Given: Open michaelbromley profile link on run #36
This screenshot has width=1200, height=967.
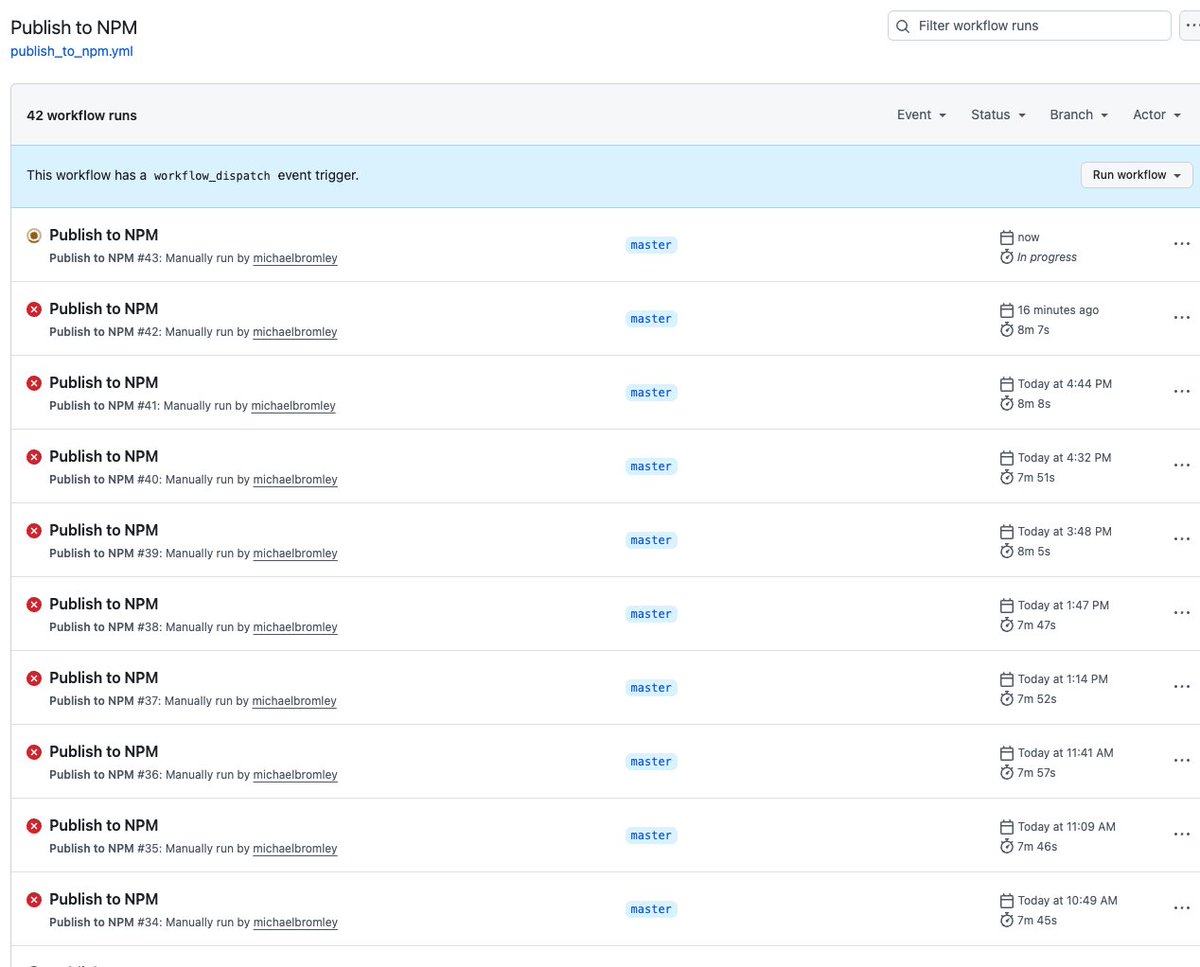Looking at the screenshot, I should pos(295,775).
